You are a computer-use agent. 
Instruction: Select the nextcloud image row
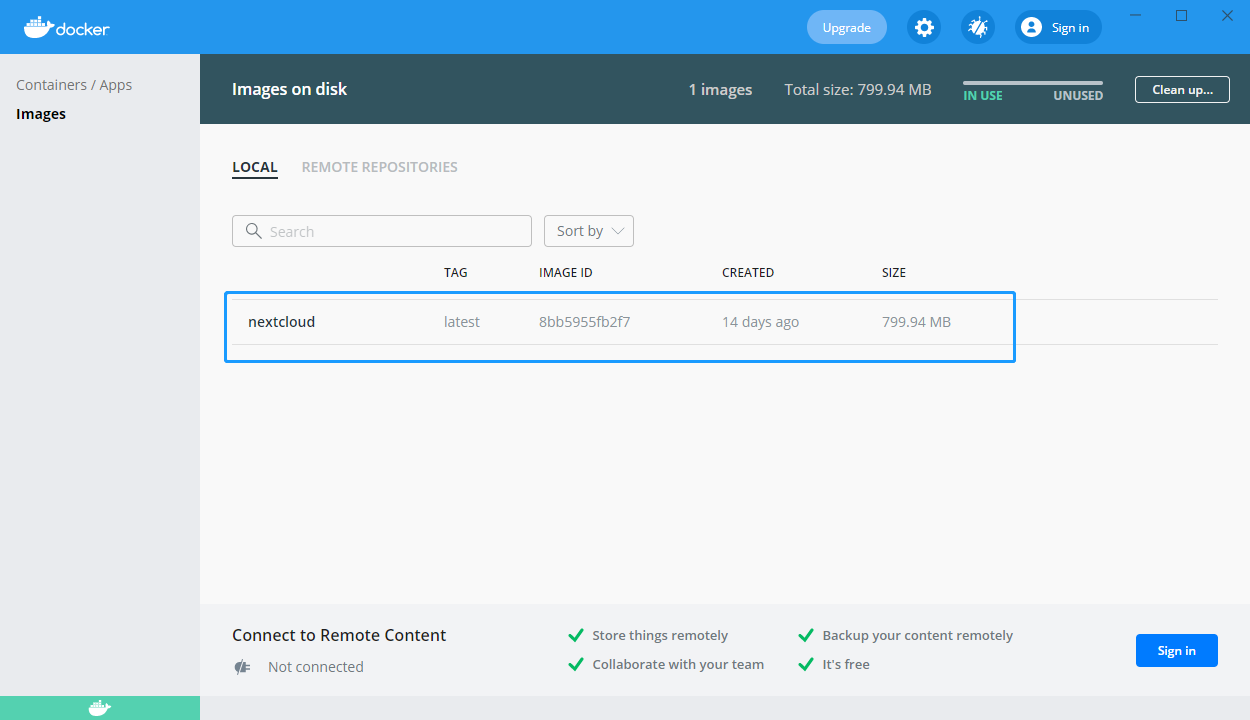pos(620,322)
